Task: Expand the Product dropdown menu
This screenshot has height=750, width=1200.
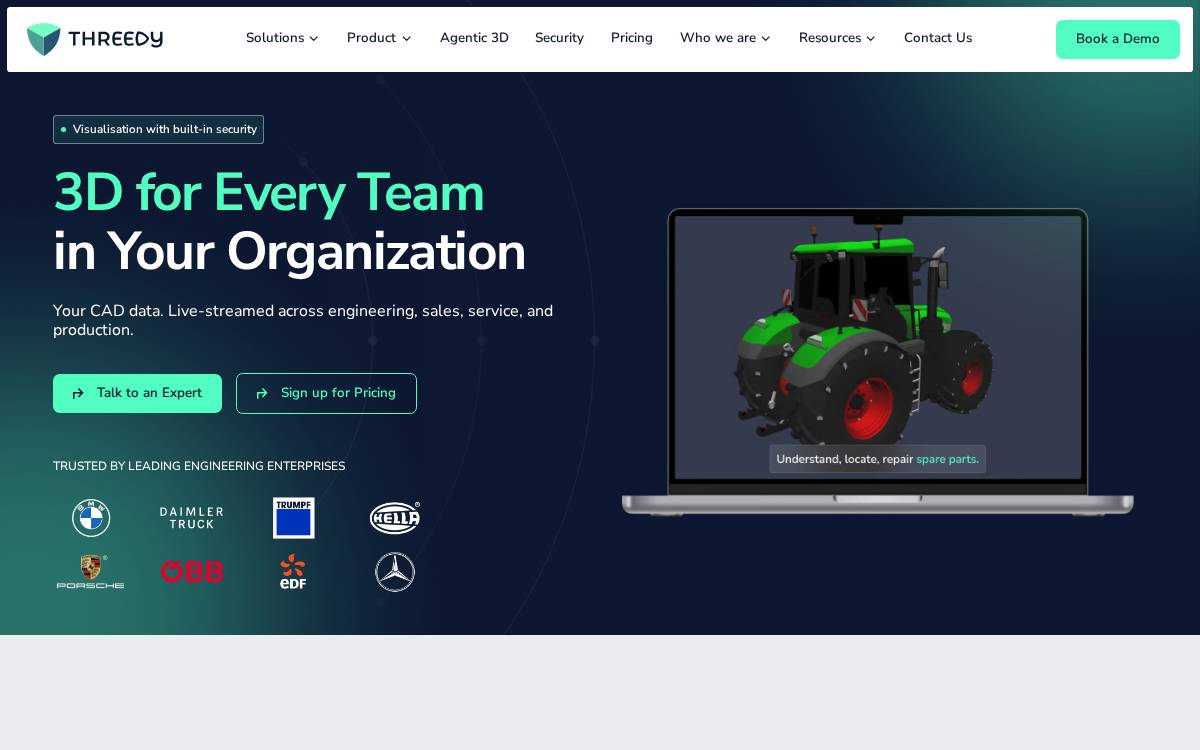Action: click(x=379, y=38)
